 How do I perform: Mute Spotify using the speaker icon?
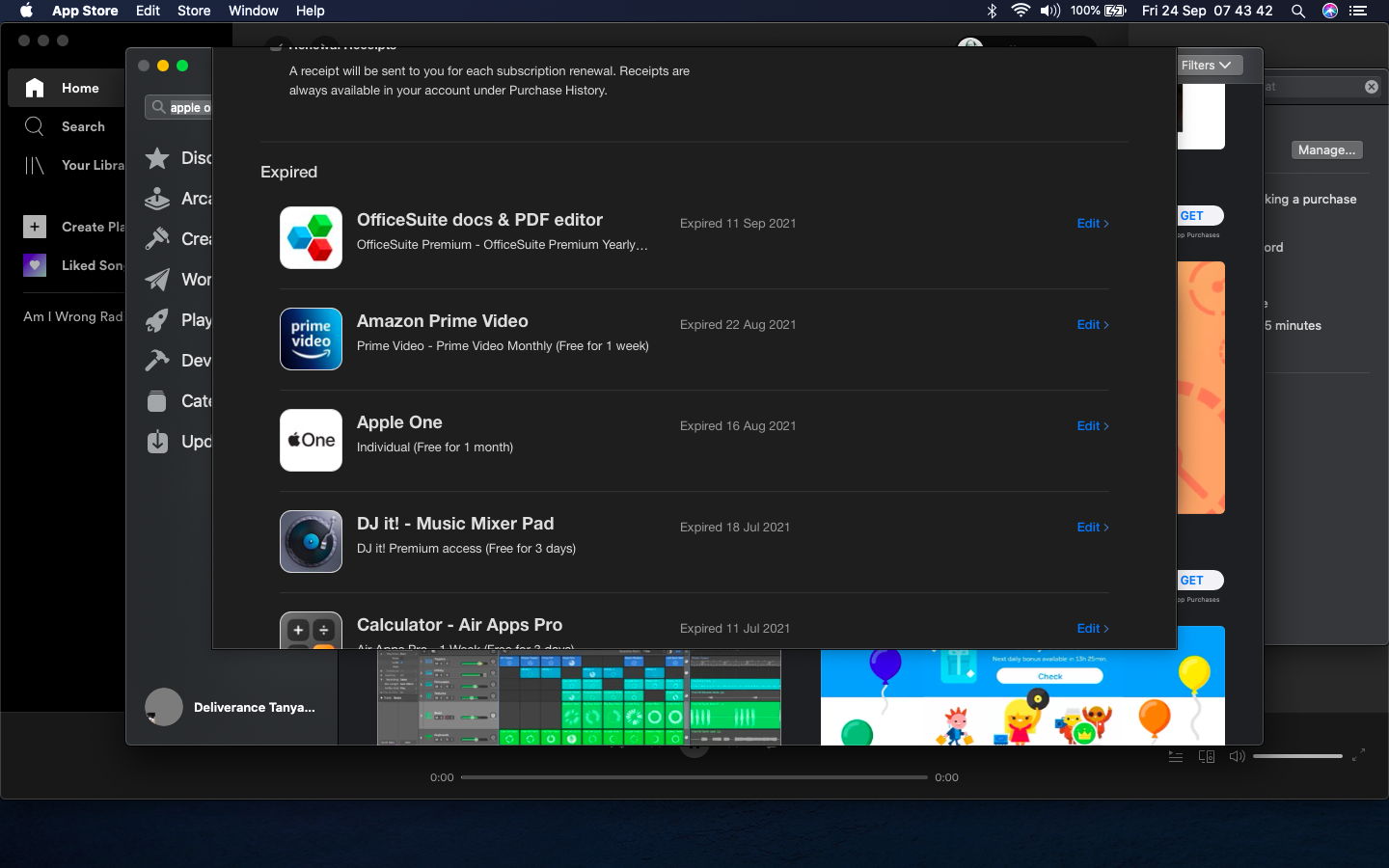pyautogui.click(x=1237, y=757)
